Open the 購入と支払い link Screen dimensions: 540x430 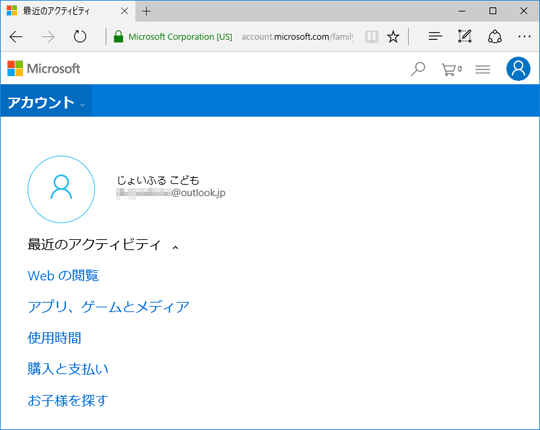point(68,369)
